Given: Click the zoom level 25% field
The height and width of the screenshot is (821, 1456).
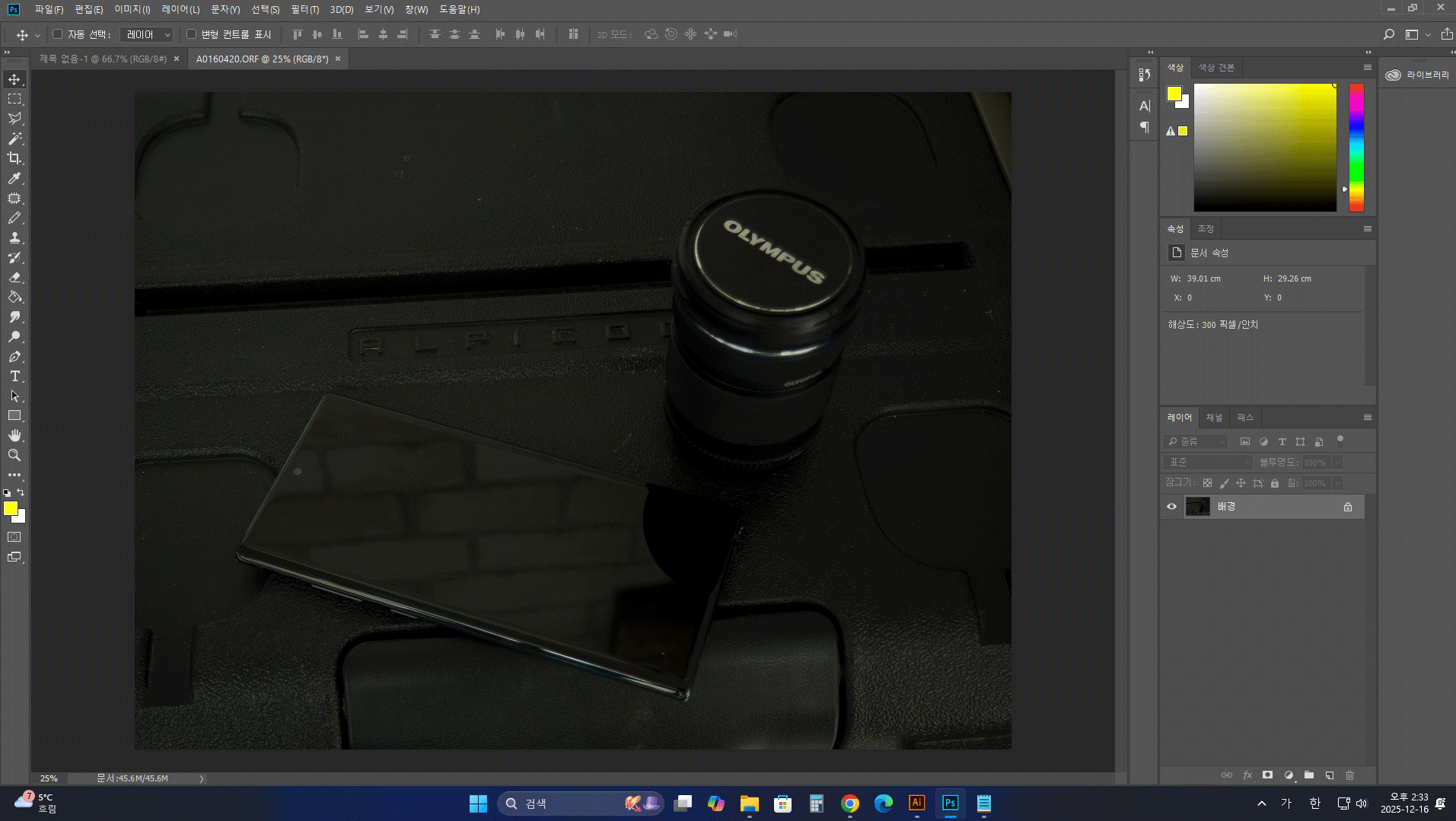Looking at the screenshot, I should pos(49,779).
